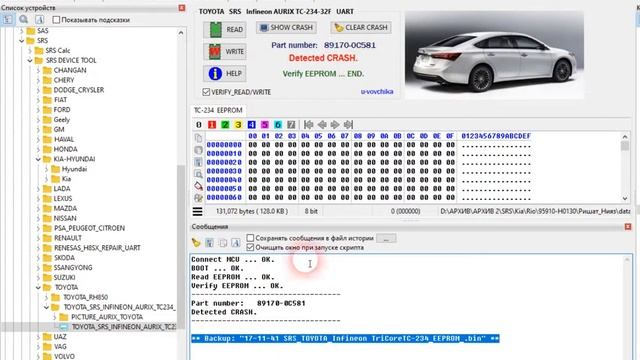640x360 pixels.
Task: Go to previous hex page arrow
Action: (x=322, y=124)
